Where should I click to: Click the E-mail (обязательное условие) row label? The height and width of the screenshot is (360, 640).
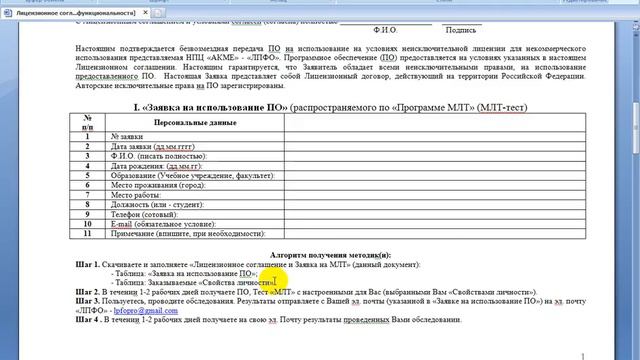coord(163,224)
